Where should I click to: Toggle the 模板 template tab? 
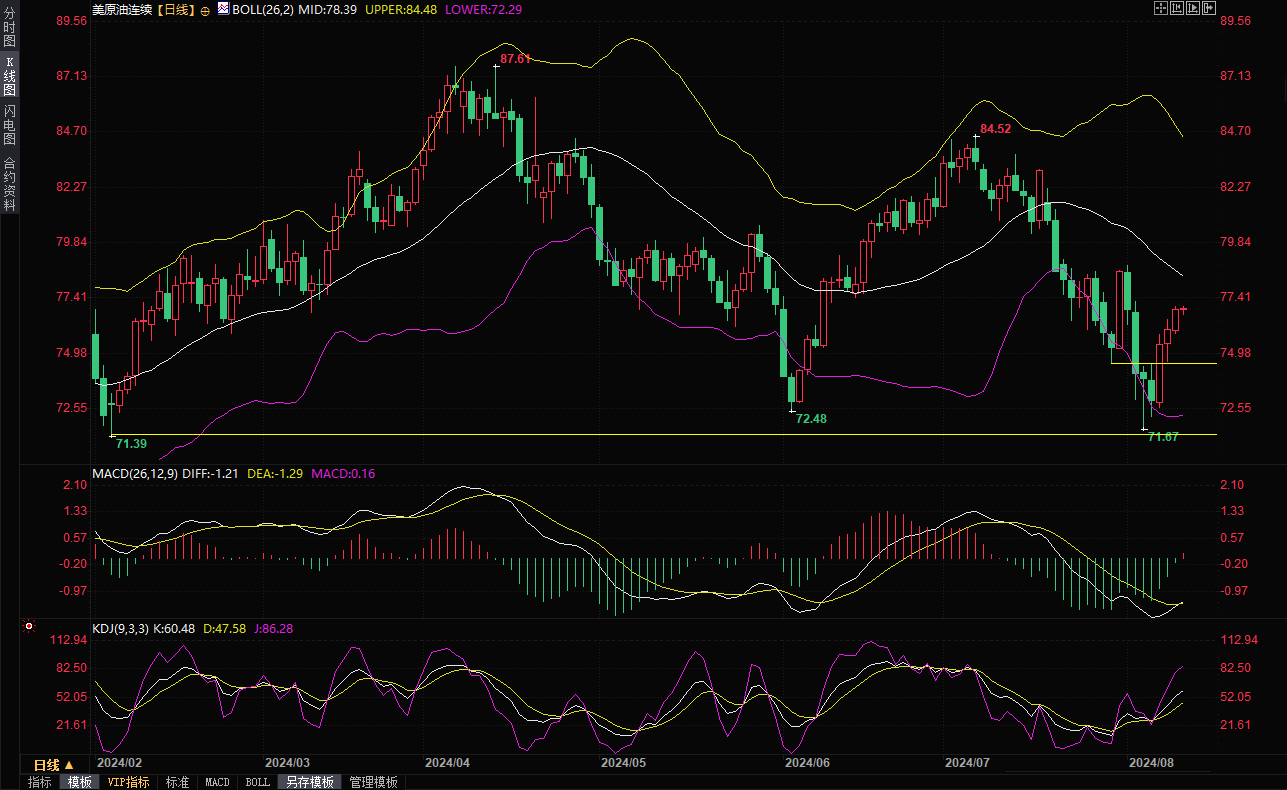click(x=79, y=782)
